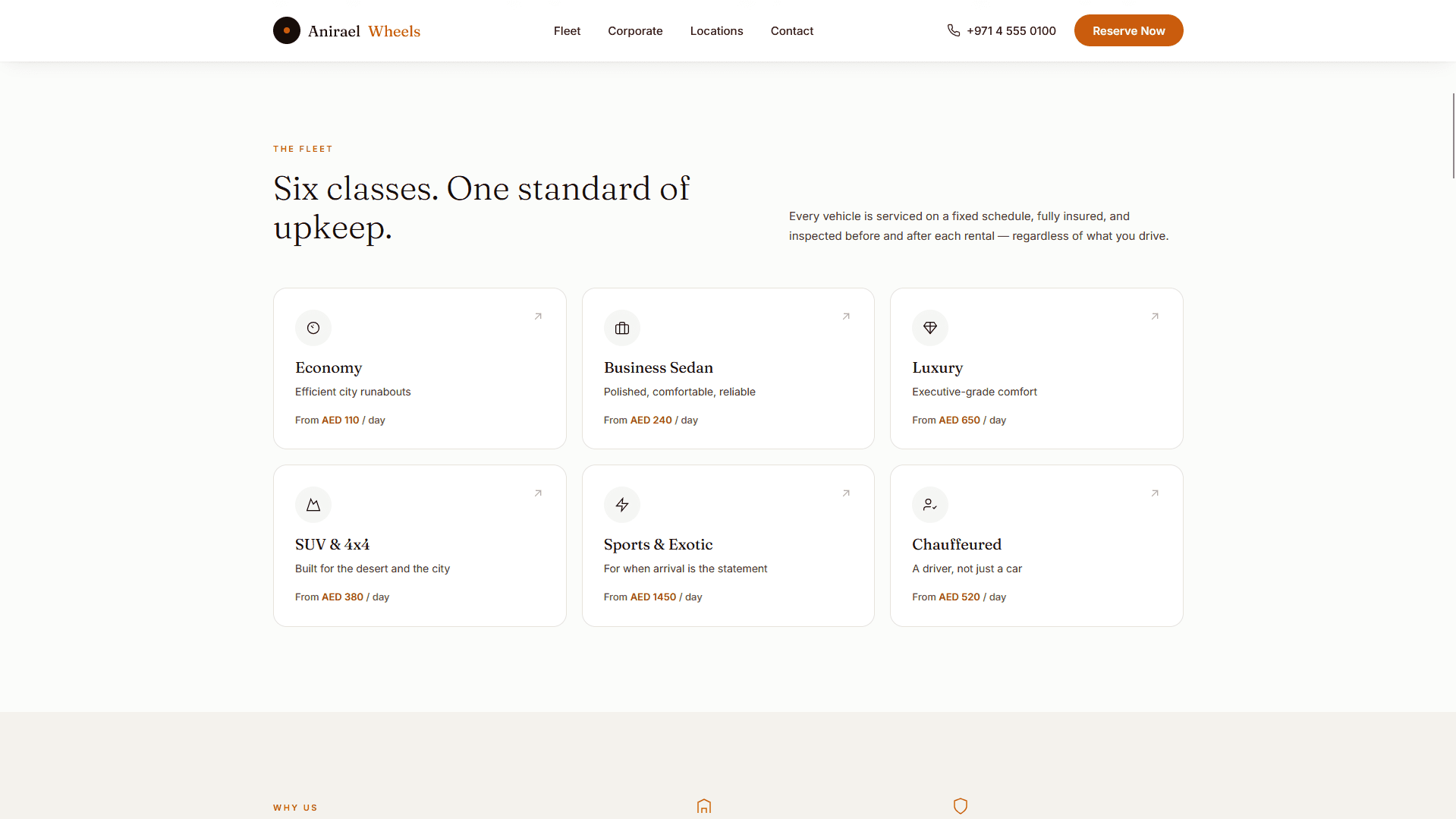Screen dimensions: 1456x819
Task: Go to Locations in the navigation
Action: click(x=716, y=31)
